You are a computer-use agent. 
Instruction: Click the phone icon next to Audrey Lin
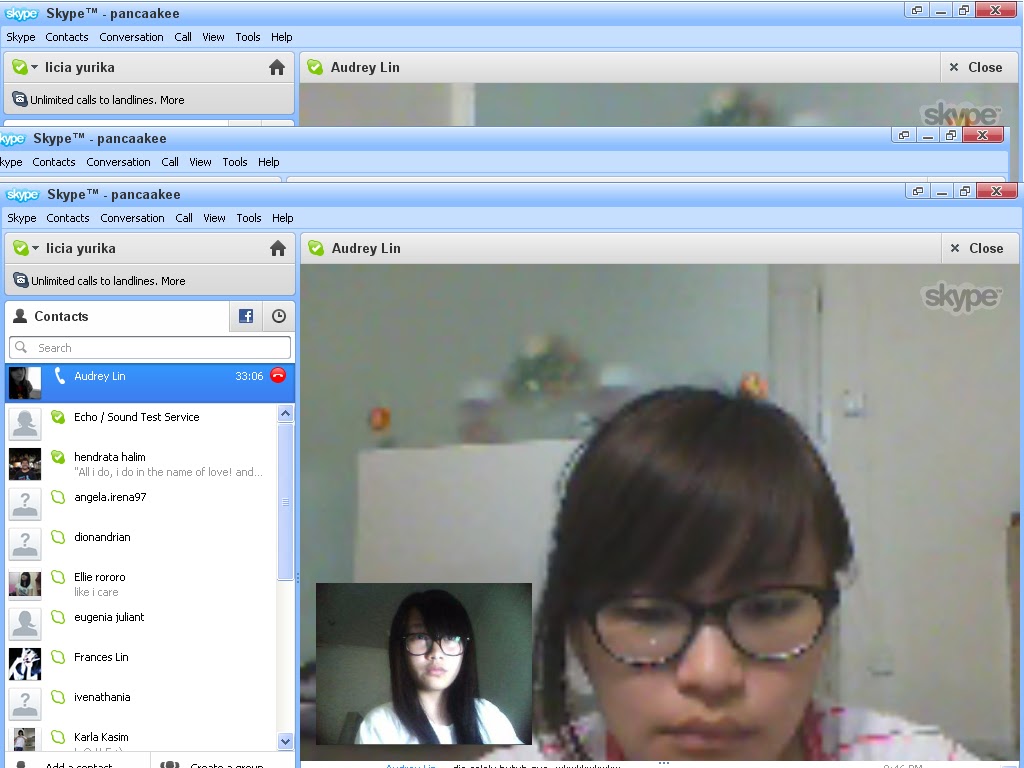(x=59, y=376)
